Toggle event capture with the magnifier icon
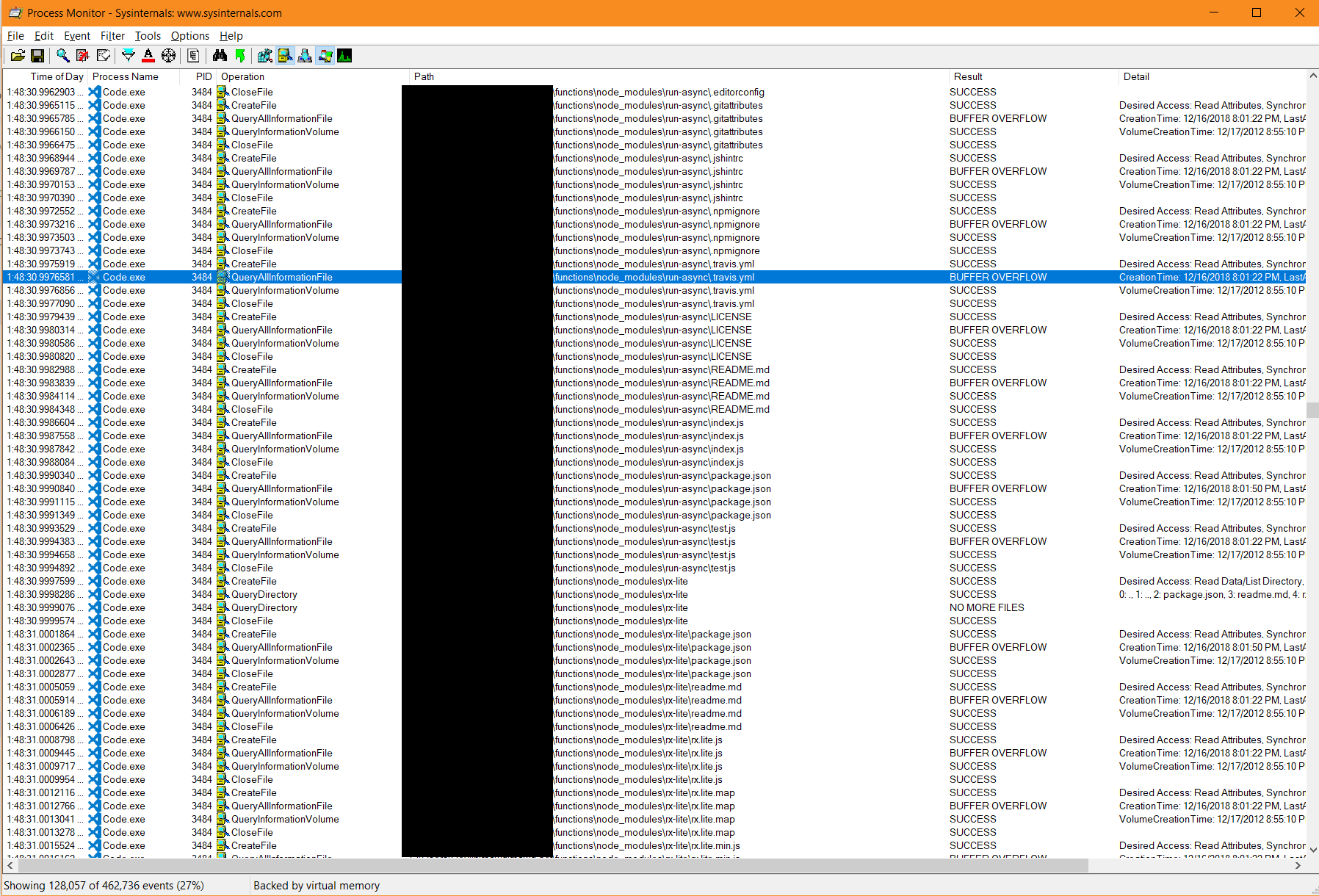Viewport: 1319px width, 896px height. click(x=63, y=56)
